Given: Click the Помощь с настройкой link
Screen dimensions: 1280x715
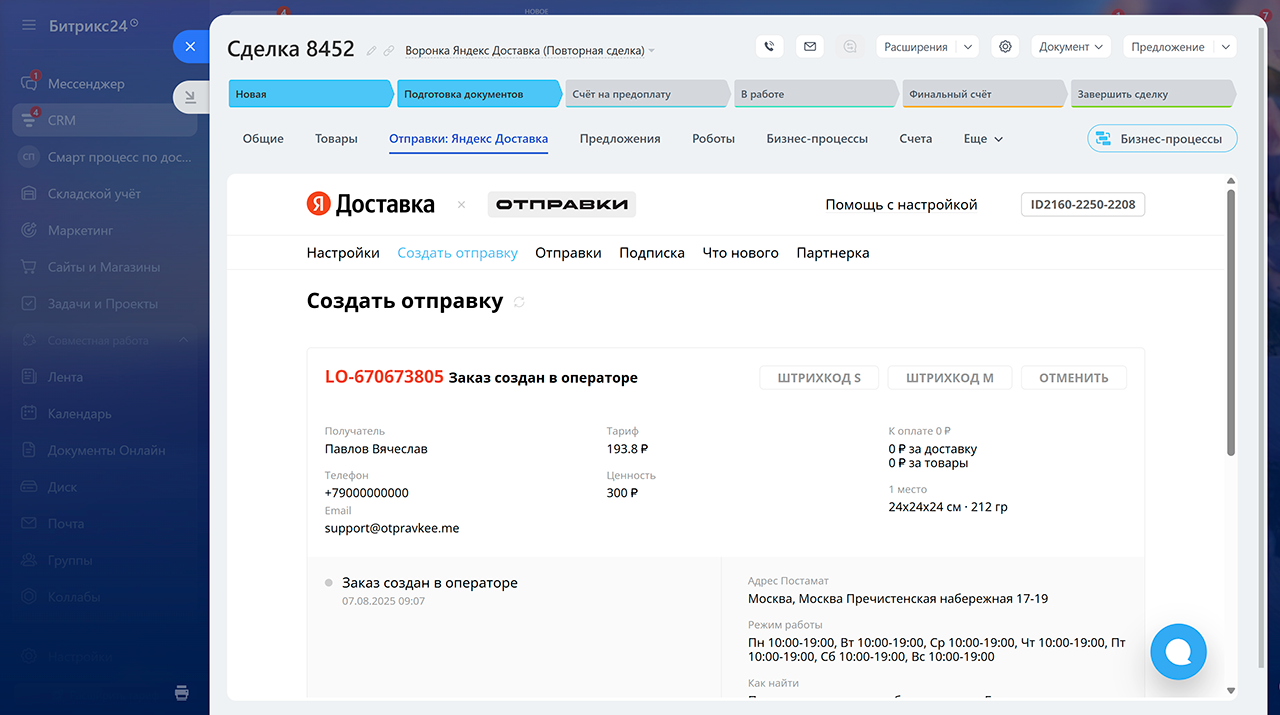Looking at the screenshot, I should 901,205.
